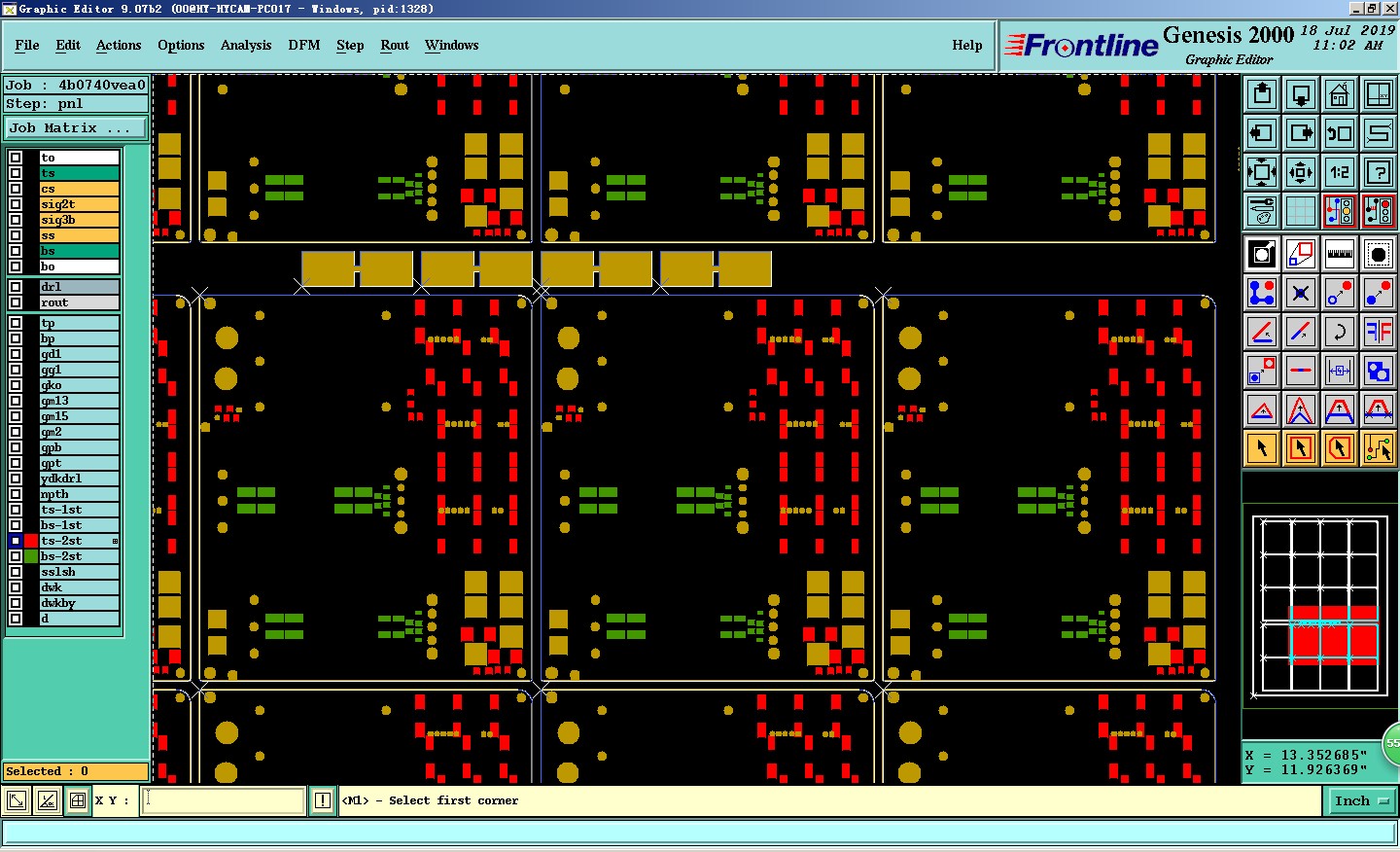Screen dimensions: 1400x852
Task: Click the overlapping blue shapes icon
Action: pos(1379,371)
